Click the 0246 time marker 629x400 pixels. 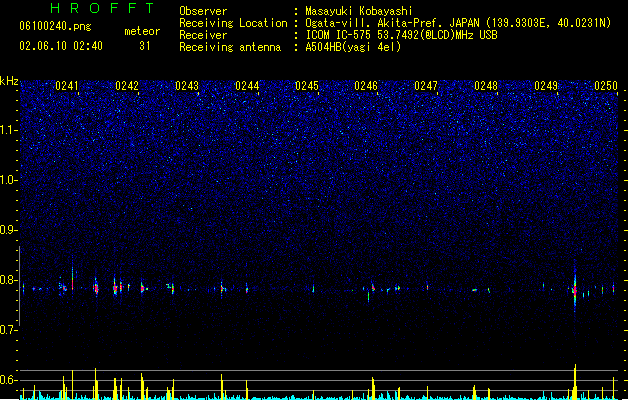coord(366,86)
